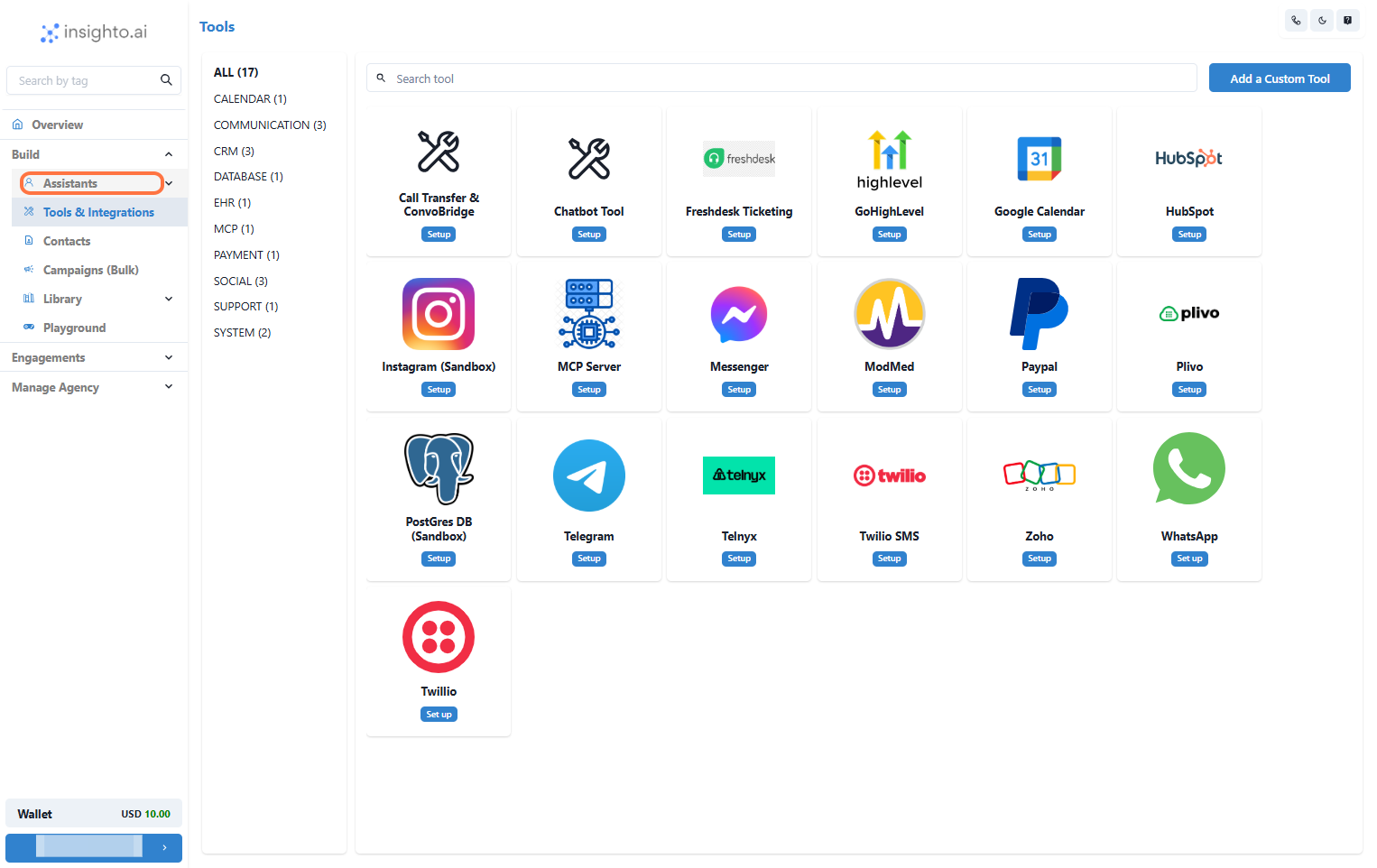
Task: Select the Messenger icon
Action: pyautogui.click(x=739, y=314)
